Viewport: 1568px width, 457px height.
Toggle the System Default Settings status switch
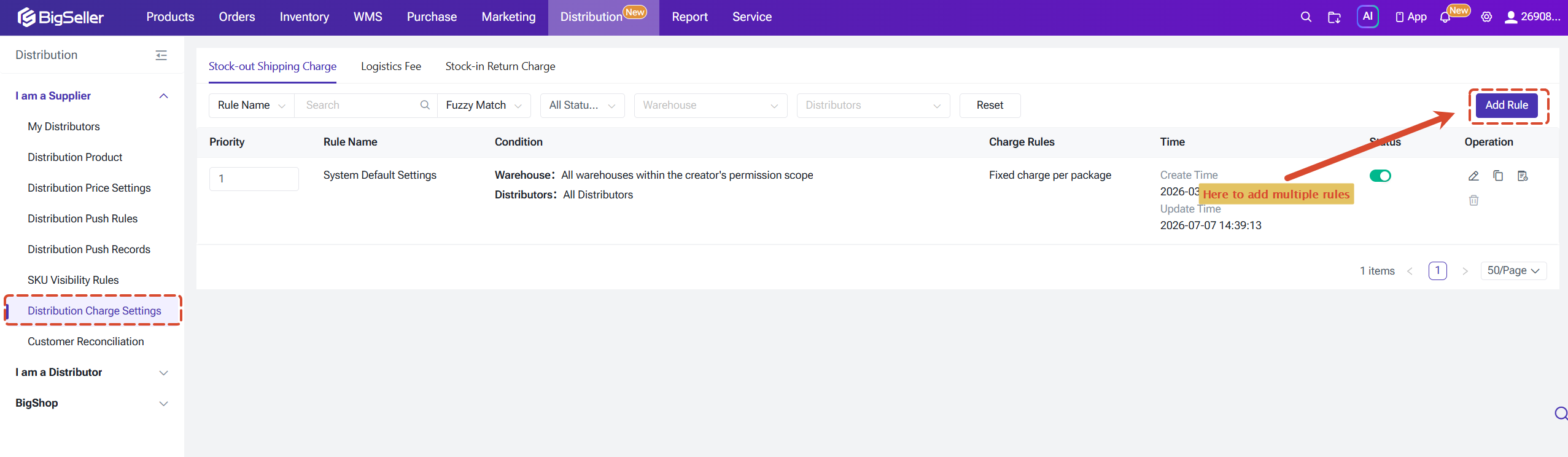click(1380, 176)
